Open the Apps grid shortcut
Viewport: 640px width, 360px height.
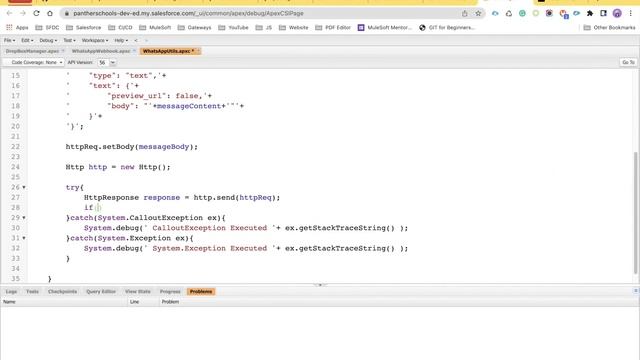click(17, 28)
